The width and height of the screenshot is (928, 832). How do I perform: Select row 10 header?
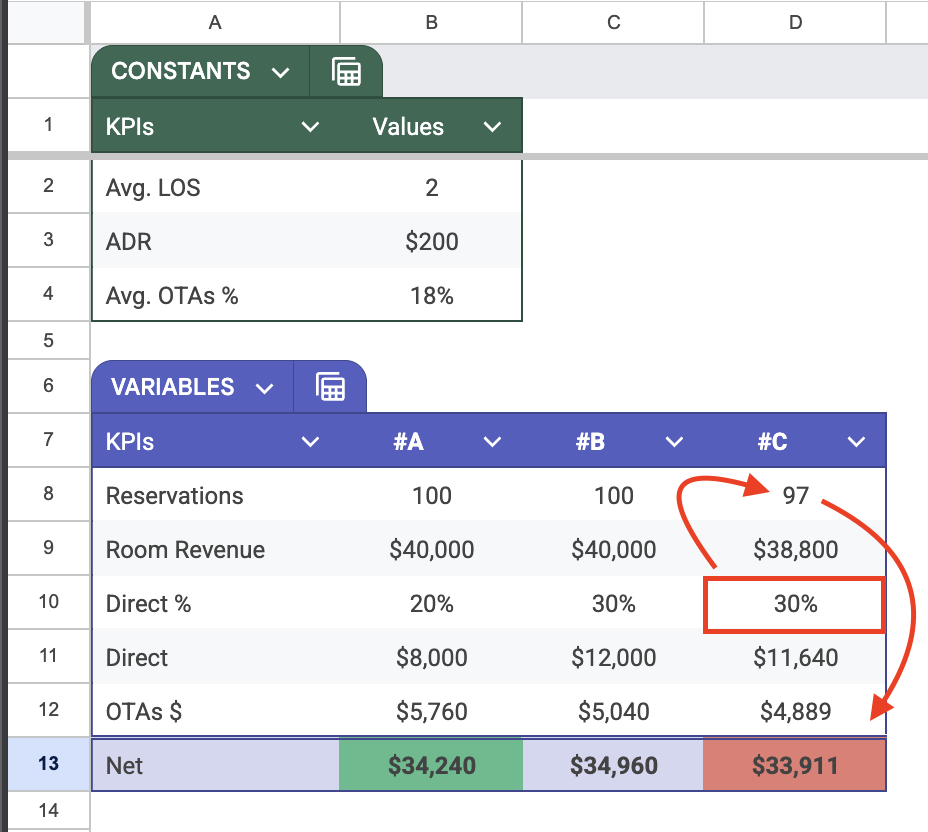(48, 603)
